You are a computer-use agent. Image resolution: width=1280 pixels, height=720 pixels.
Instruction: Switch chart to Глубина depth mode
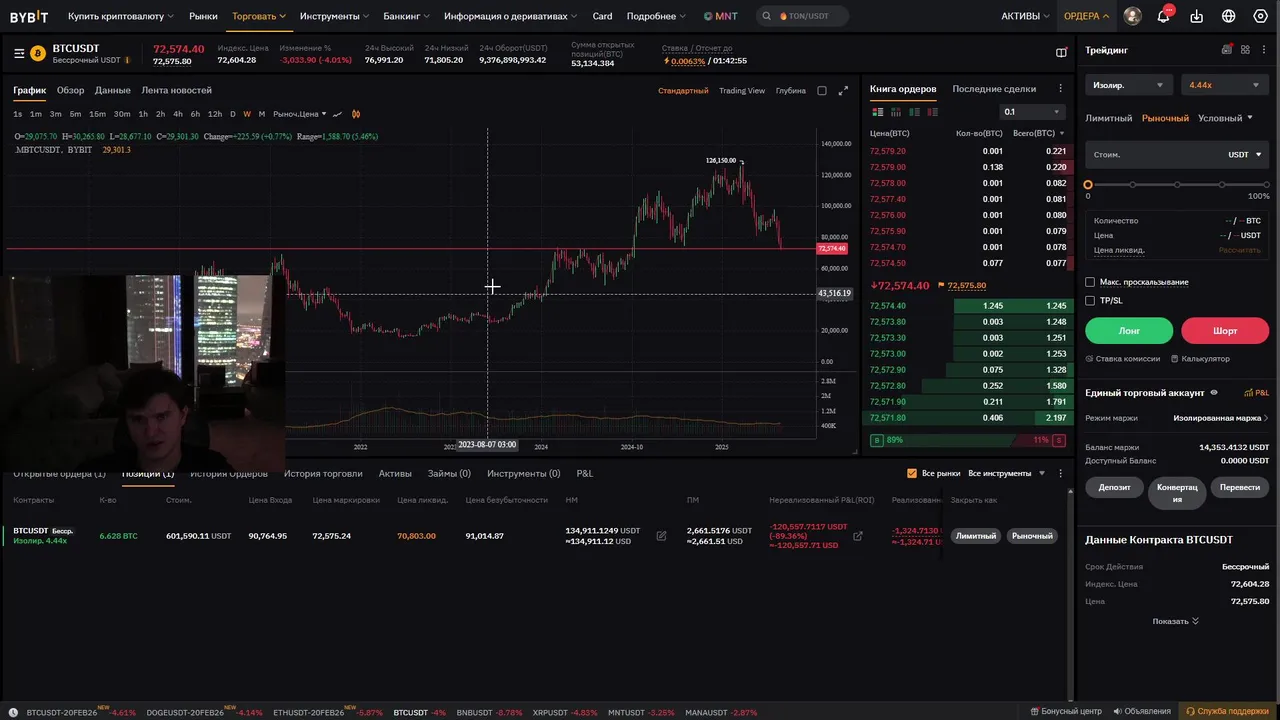790,91
